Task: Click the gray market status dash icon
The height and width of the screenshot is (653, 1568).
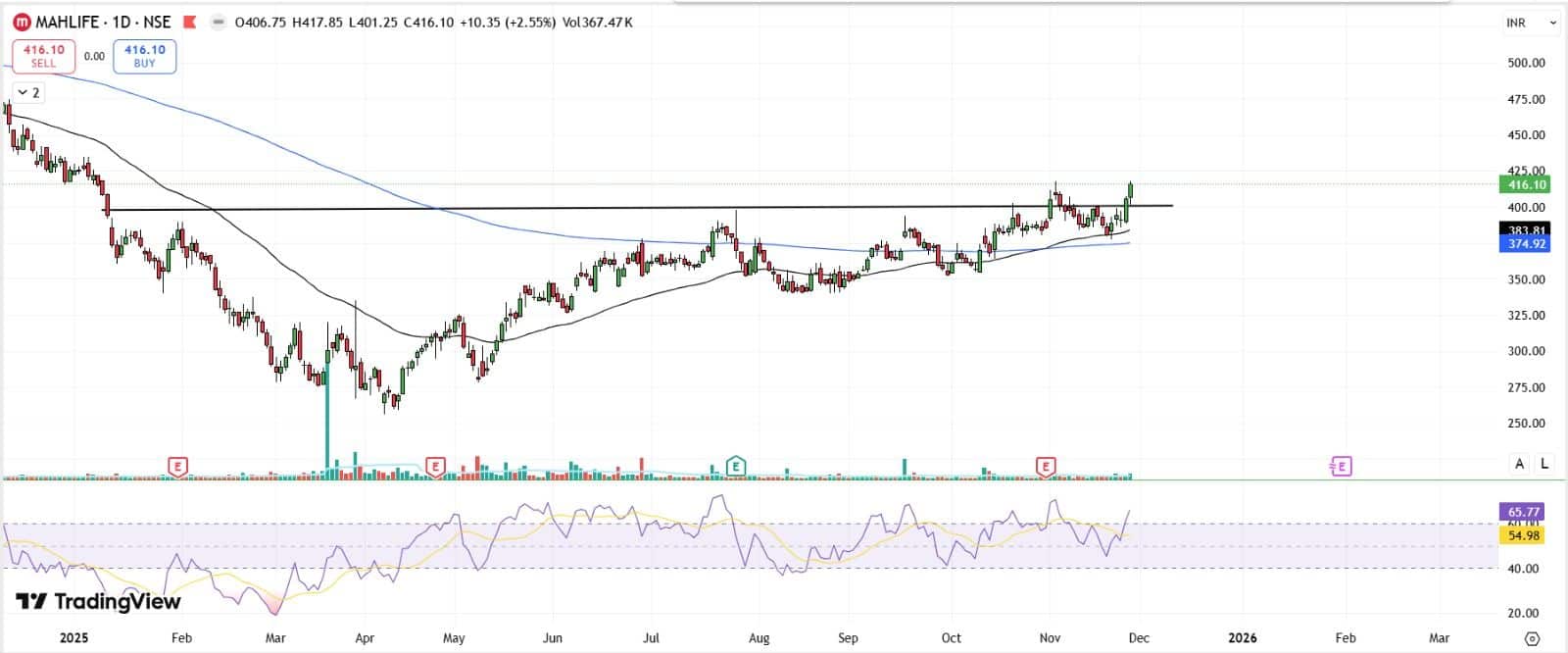Action: tap(219, 22)
